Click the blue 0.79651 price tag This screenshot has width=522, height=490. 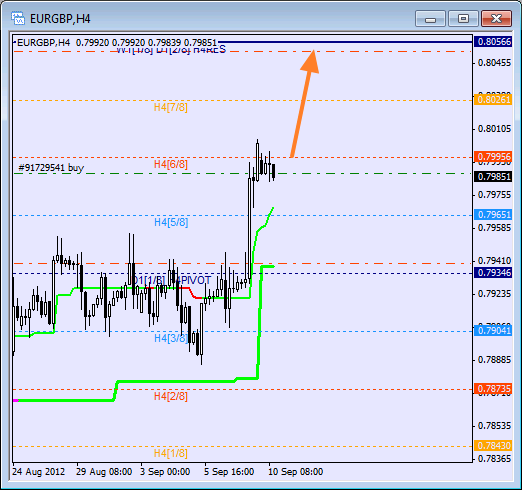(493, 215)
